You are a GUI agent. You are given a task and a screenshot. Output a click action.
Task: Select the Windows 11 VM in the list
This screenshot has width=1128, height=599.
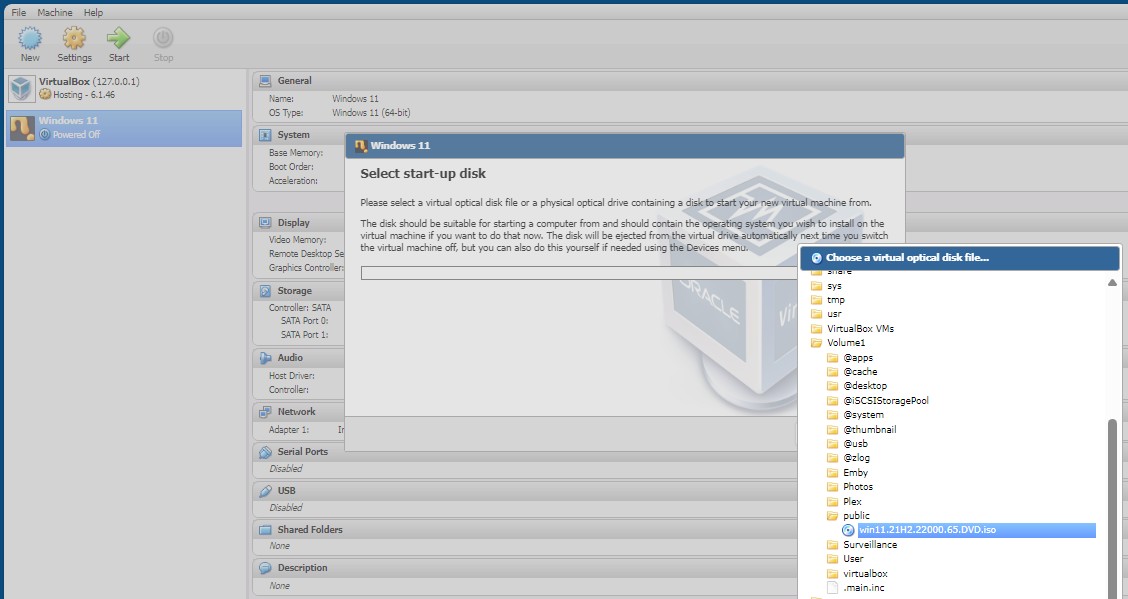tap(124, 128)
